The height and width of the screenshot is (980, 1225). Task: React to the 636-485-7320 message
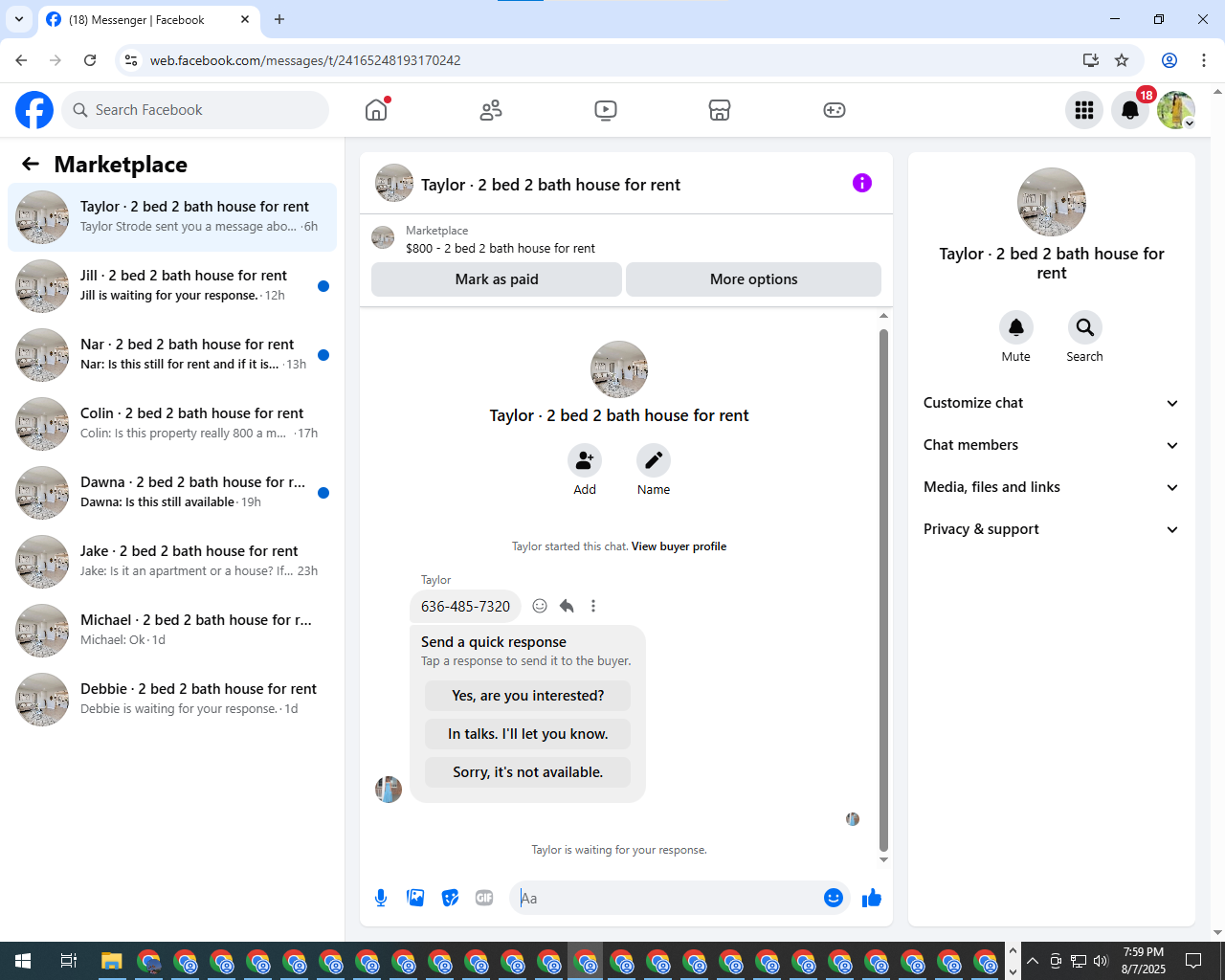coord(540,606)
